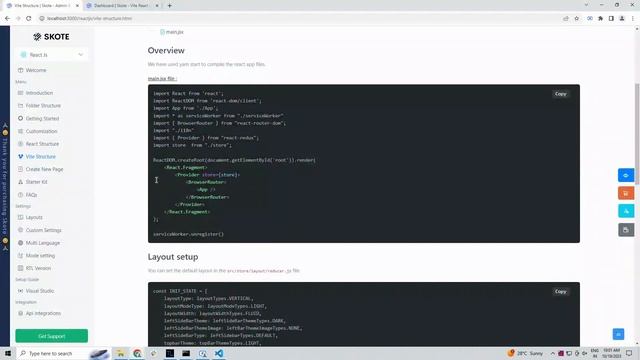The image size is (640, 360).
Task: Open the tab search chevron
Action: [587, 5]
